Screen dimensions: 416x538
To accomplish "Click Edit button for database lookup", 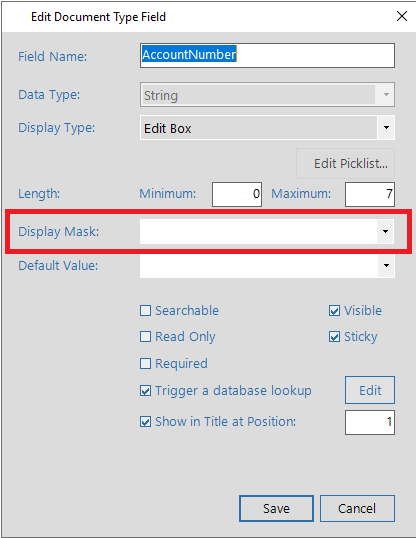I will (x=370, y=390).
